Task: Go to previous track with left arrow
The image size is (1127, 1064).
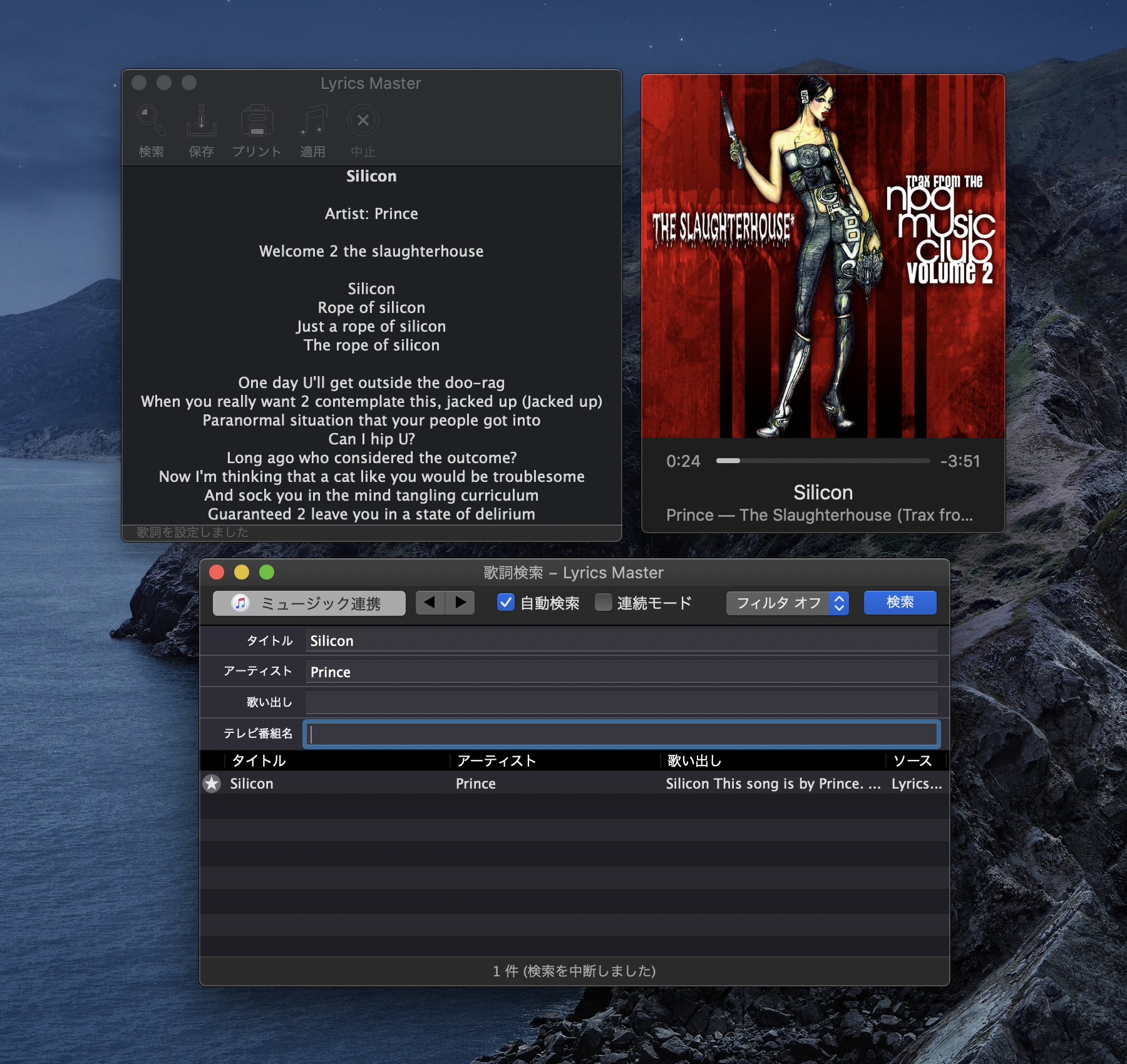Action: (430, 603)
